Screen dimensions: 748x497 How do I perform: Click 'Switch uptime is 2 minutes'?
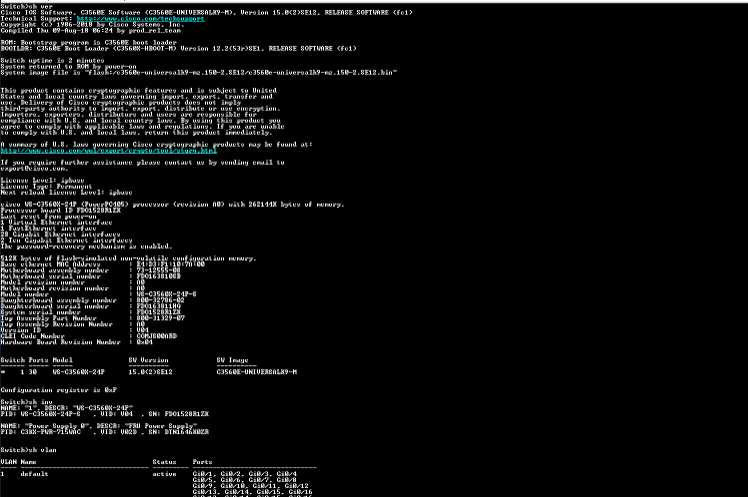tap(52, 61)
